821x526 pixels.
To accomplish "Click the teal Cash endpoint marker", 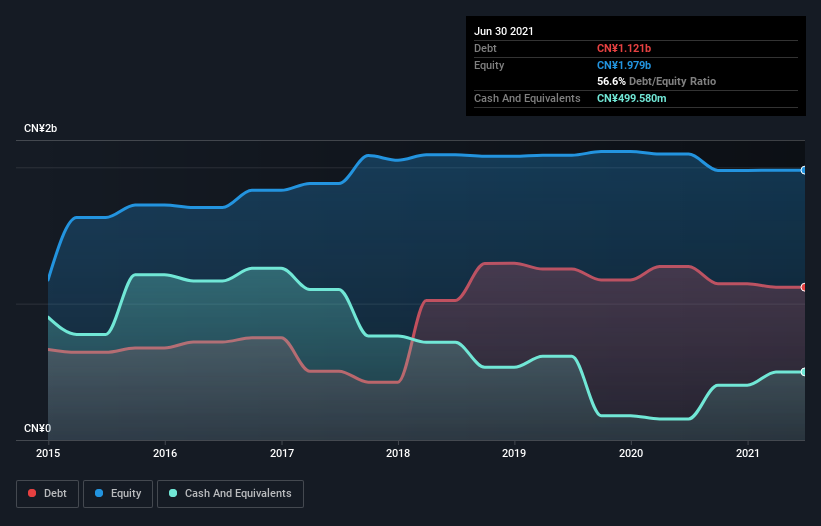I will tap(804, 372).
